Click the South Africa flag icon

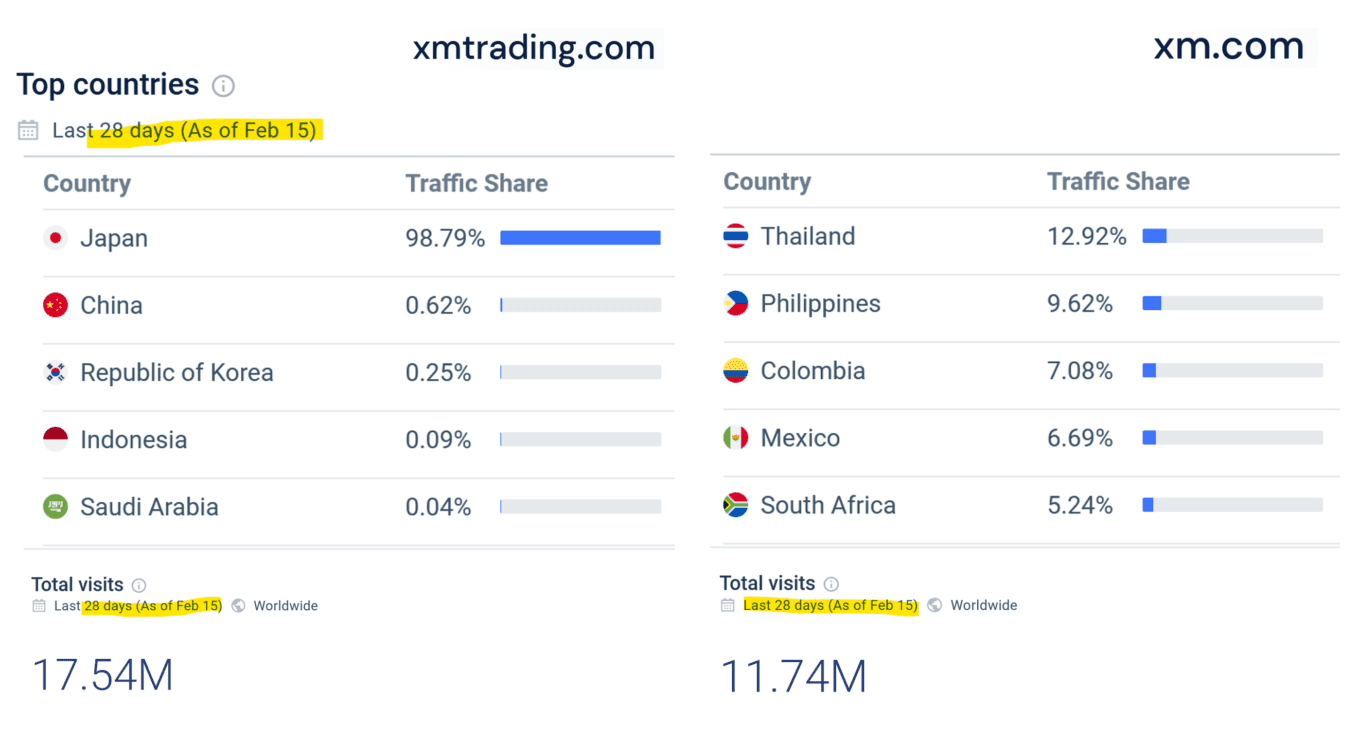pos(735,505)
